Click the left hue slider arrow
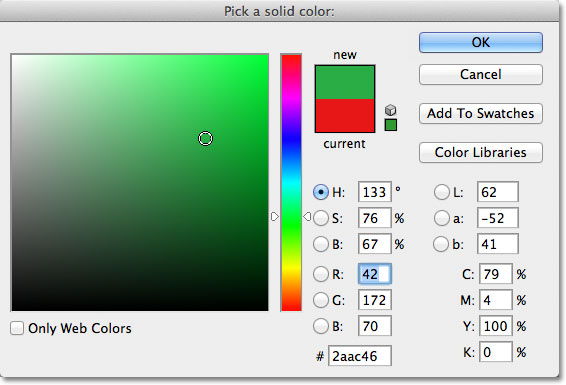This screenshot has height=385, width=566. point(275,216)
